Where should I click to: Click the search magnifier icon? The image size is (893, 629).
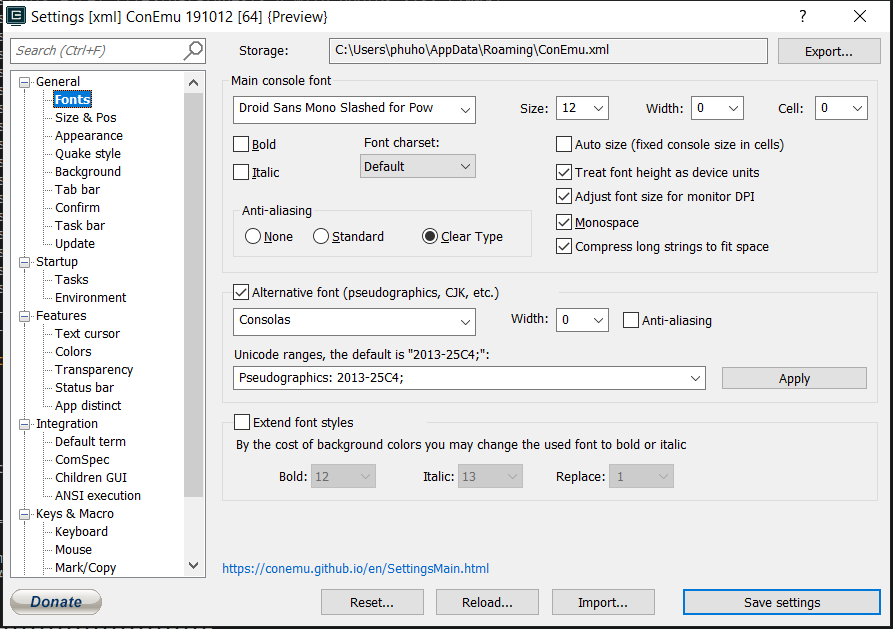tap(194, 50)
